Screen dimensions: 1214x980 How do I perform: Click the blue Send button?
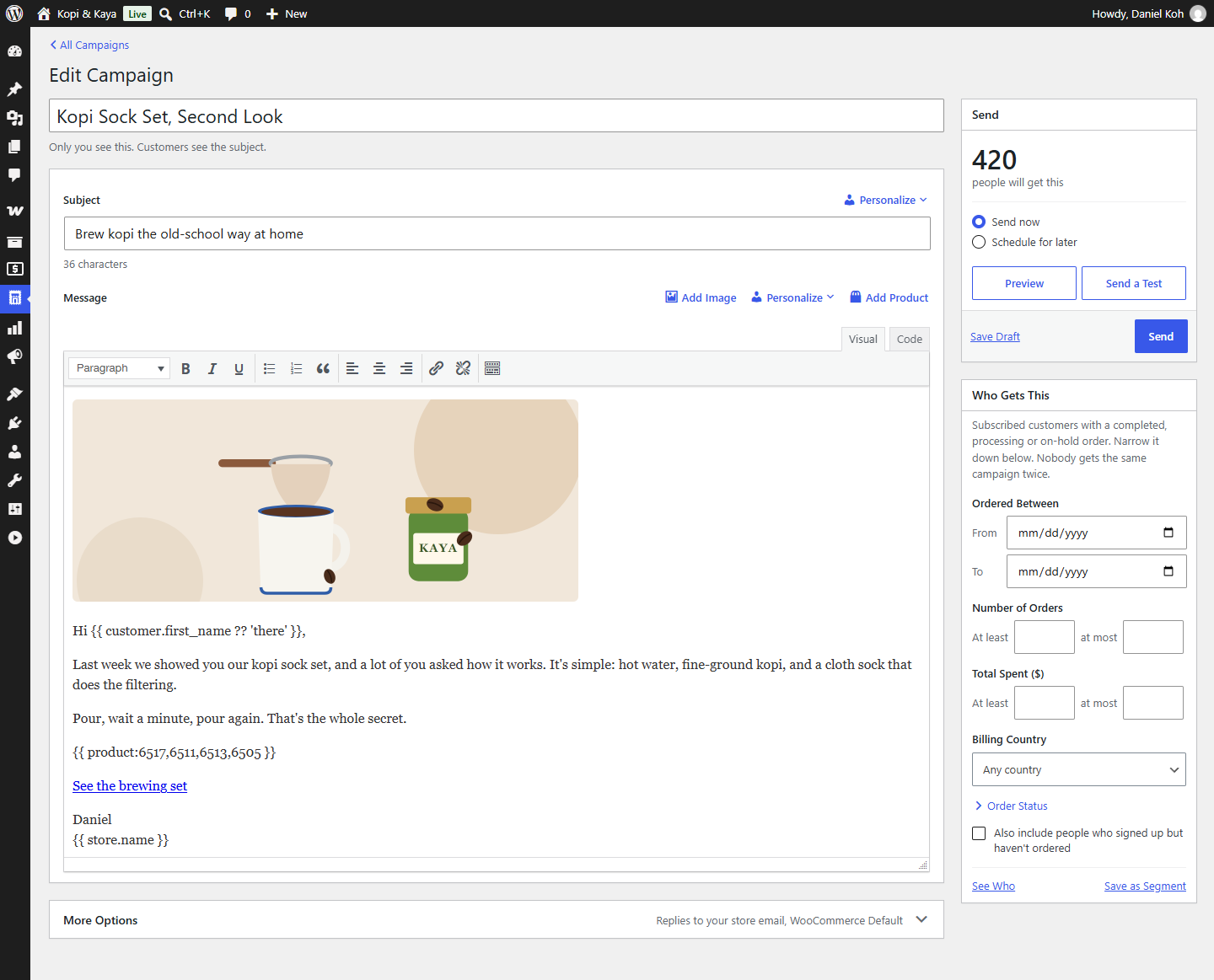(1161, 336)
